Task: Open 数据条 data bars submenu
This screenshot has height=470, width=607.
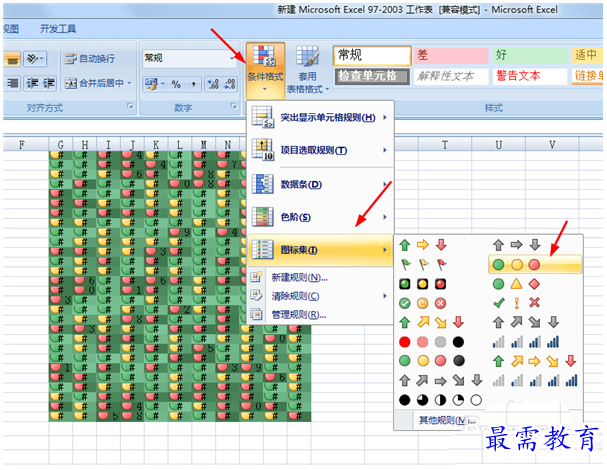Action: point(320,184)
